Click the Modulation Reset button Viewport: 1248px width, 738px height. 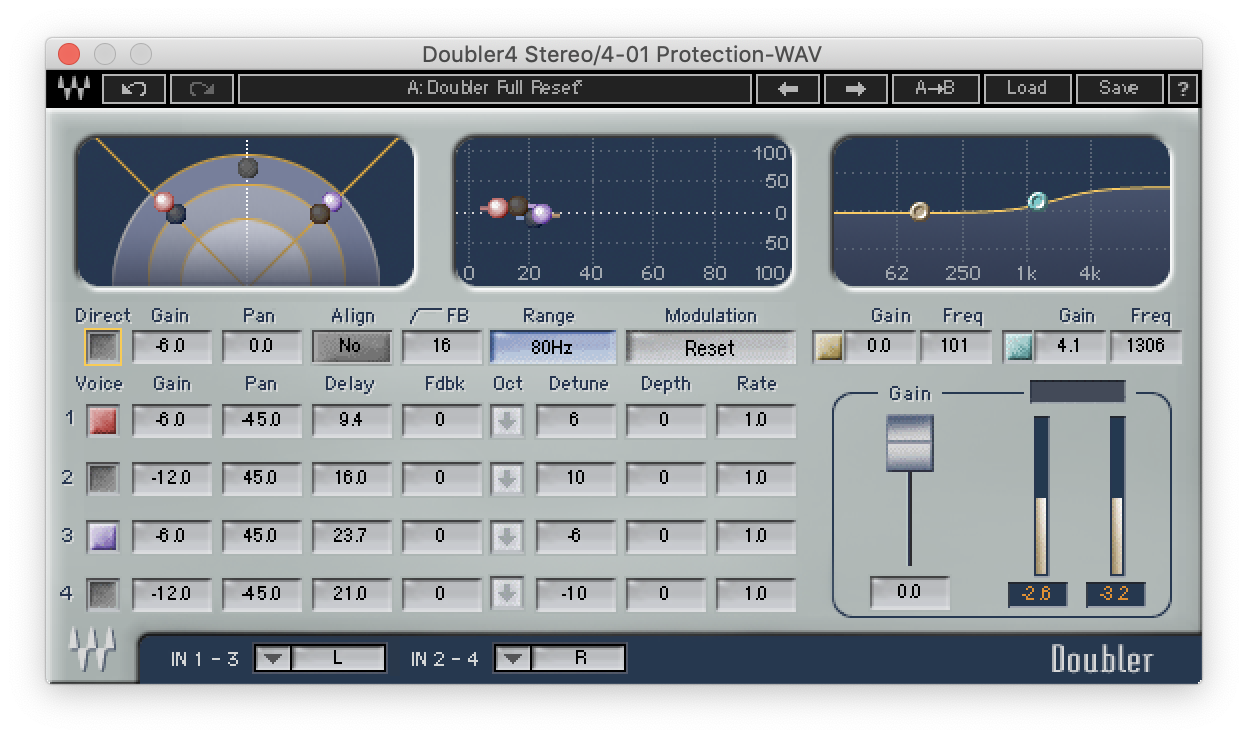tap(710, 348)
